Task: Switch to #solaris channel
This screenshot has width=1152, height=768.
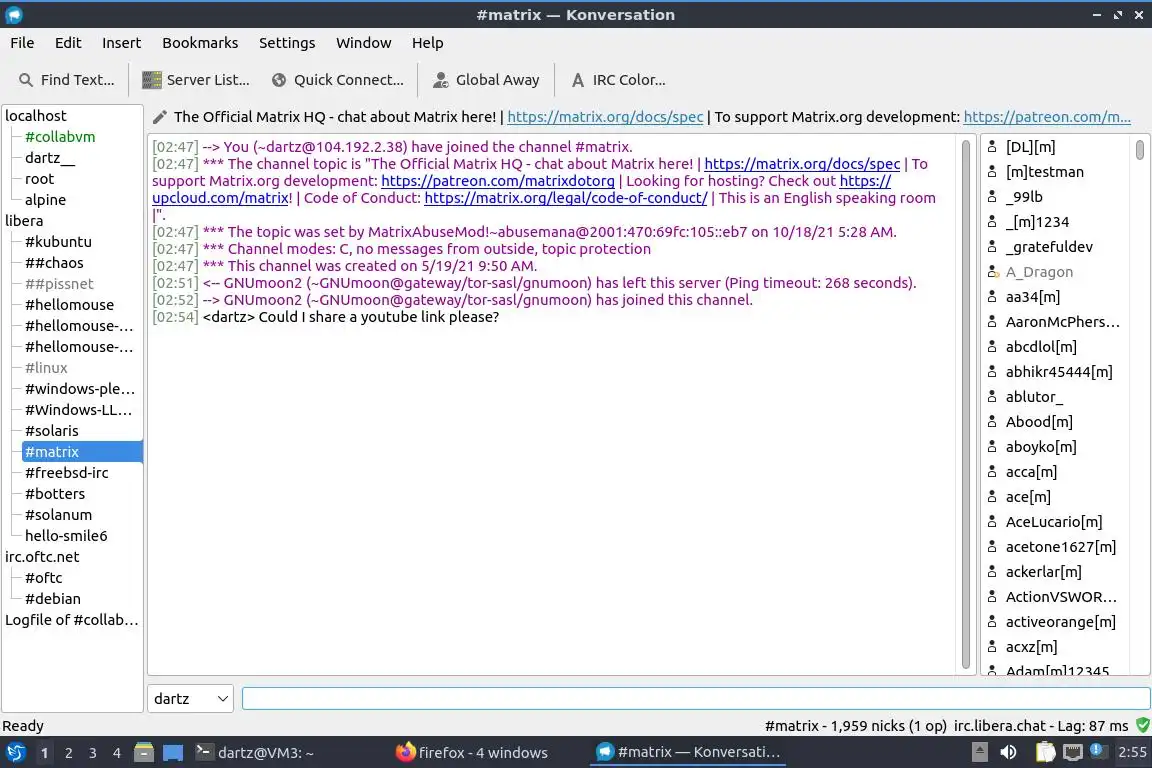Action: (51, 431)
